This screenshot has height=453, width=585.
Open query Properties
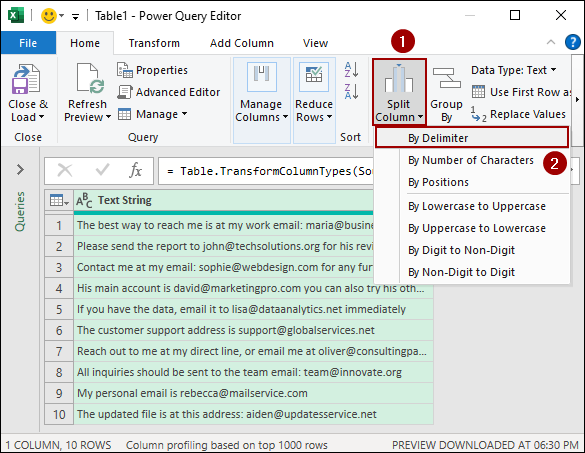click(x=152, y=70)
